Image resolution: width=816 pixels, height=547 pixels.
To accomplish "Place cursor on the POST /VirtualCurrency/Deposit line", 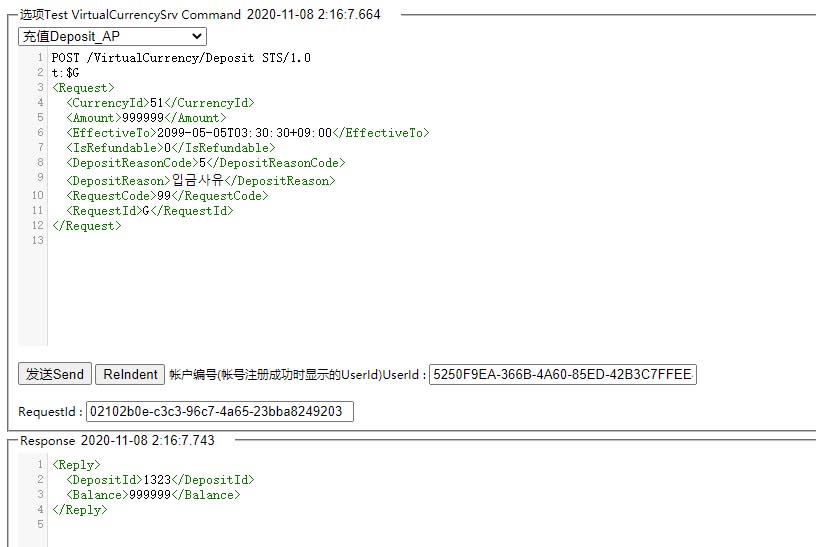I will pyautogui.click(x=180, y=58).
